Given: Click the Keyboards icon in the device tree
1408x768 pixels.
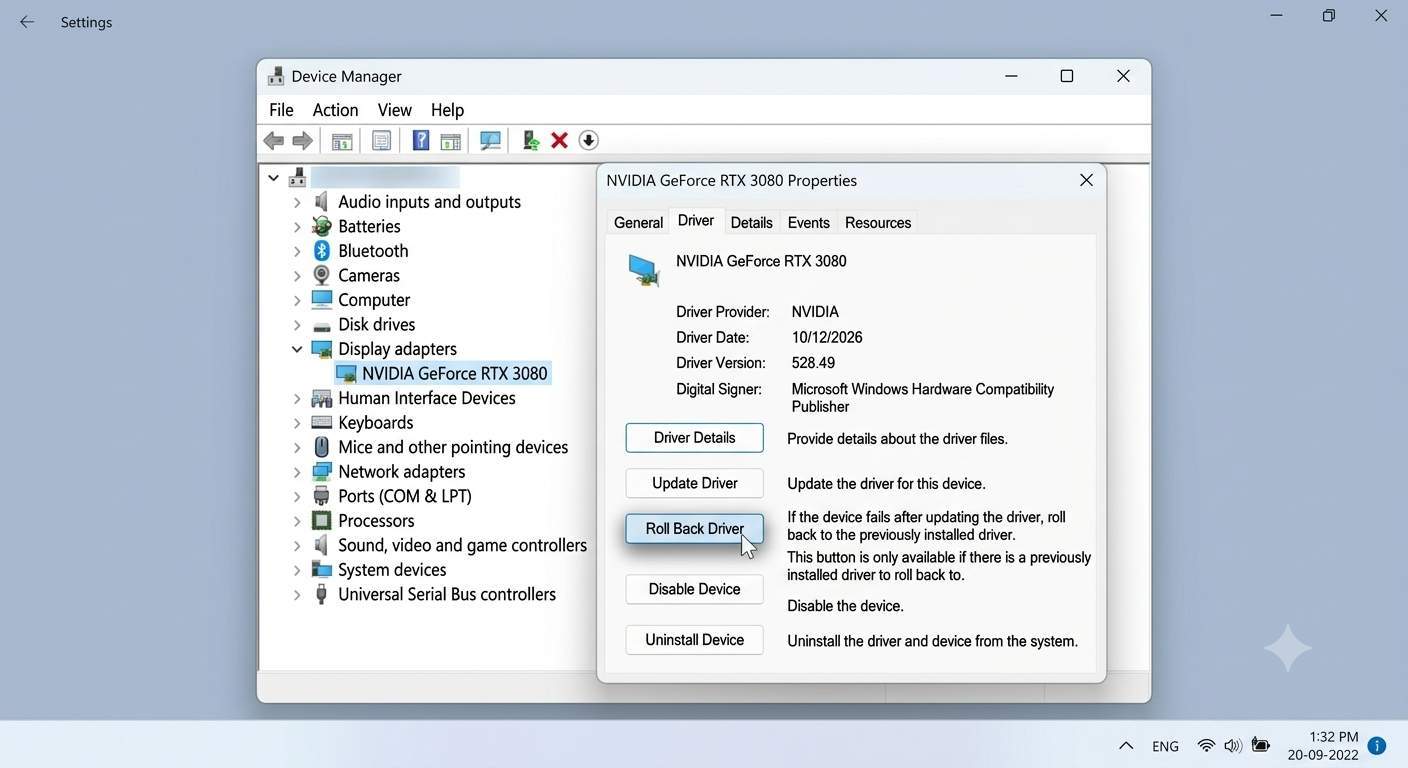Looking at the screenshot, I should [x=322, y=423].
